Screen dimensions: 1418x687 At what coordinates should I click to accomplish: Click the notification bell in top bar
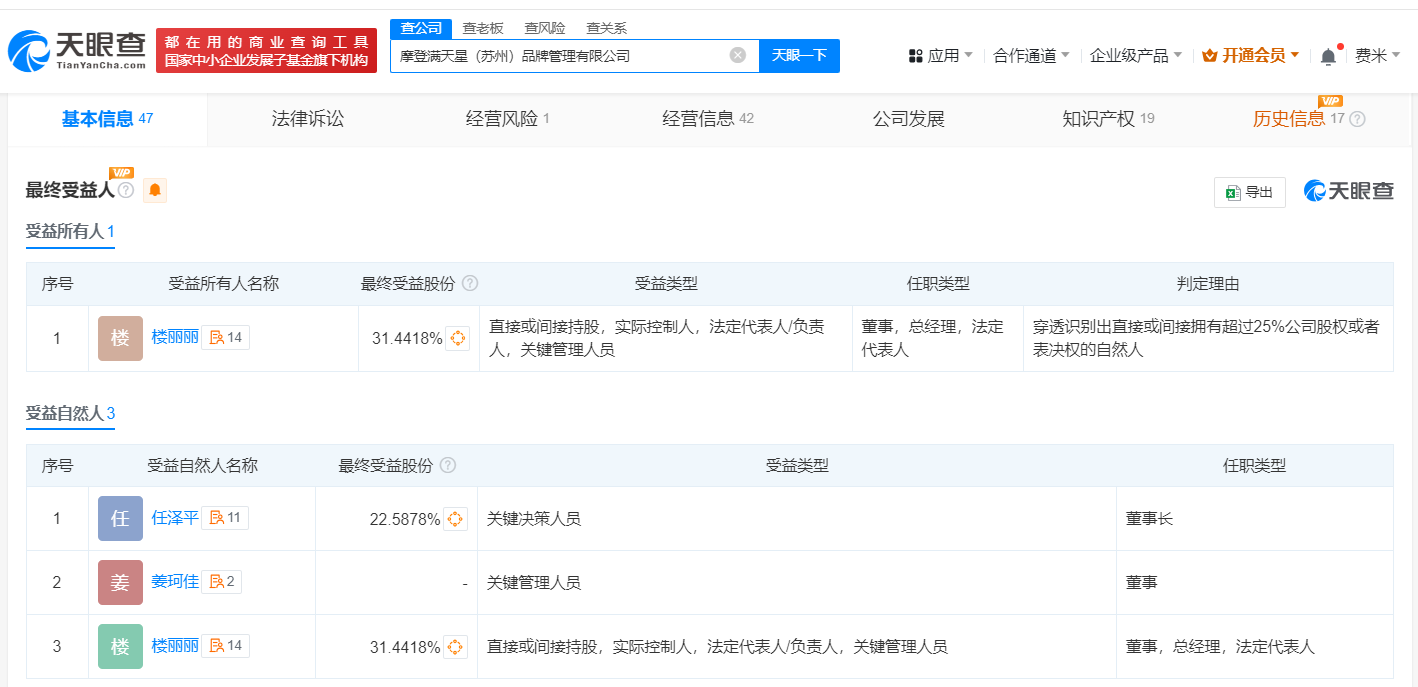coord(1328,57)
